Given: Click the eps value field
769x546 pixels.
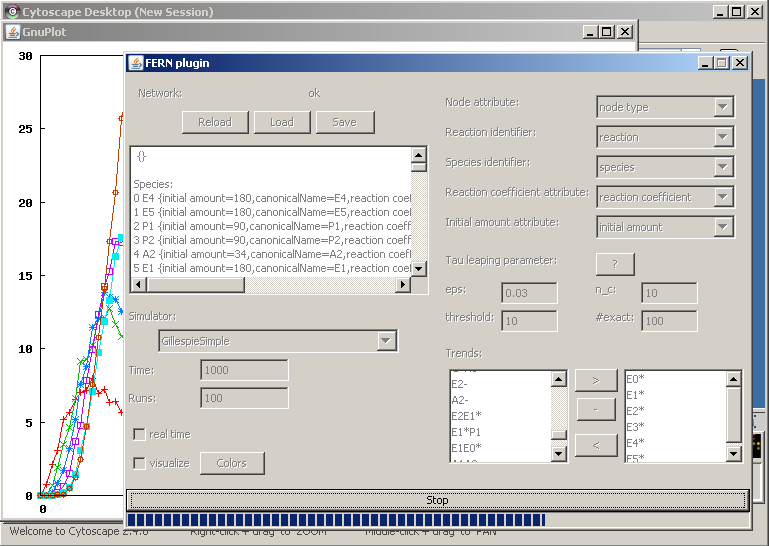Looking at the screenshot, I should coord(529,293).
